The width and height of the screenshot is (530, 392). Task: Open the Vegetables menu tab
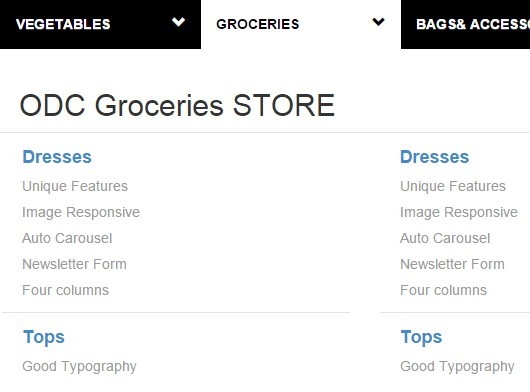(100, 24)
